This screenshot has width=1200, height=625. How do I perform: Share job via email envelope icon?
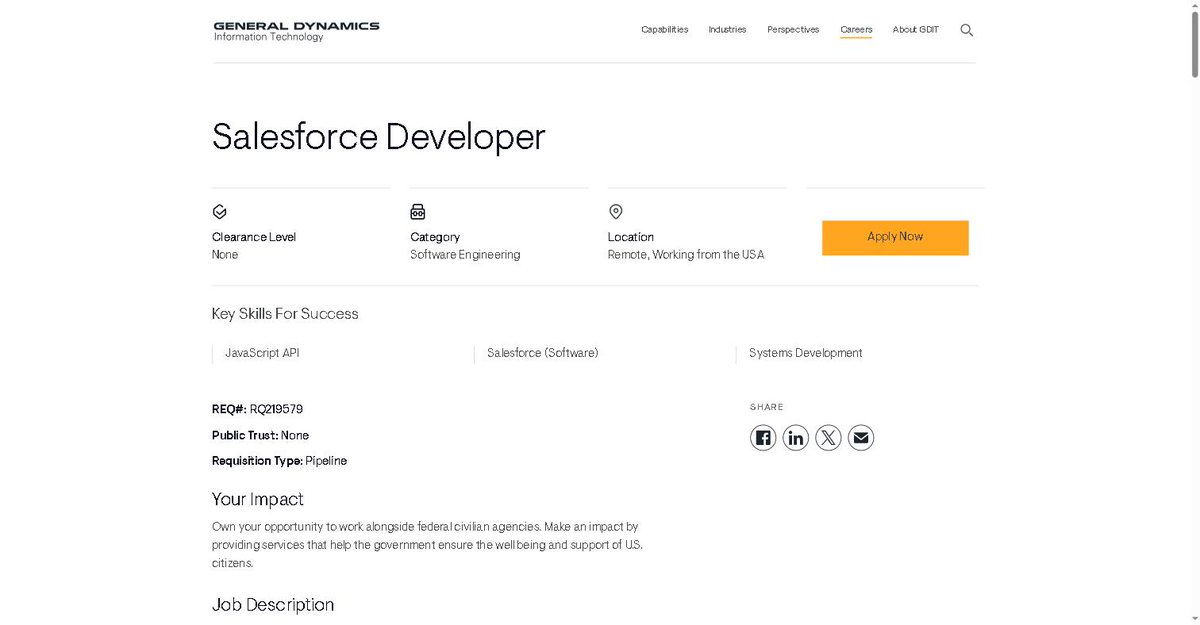point(861,438)
